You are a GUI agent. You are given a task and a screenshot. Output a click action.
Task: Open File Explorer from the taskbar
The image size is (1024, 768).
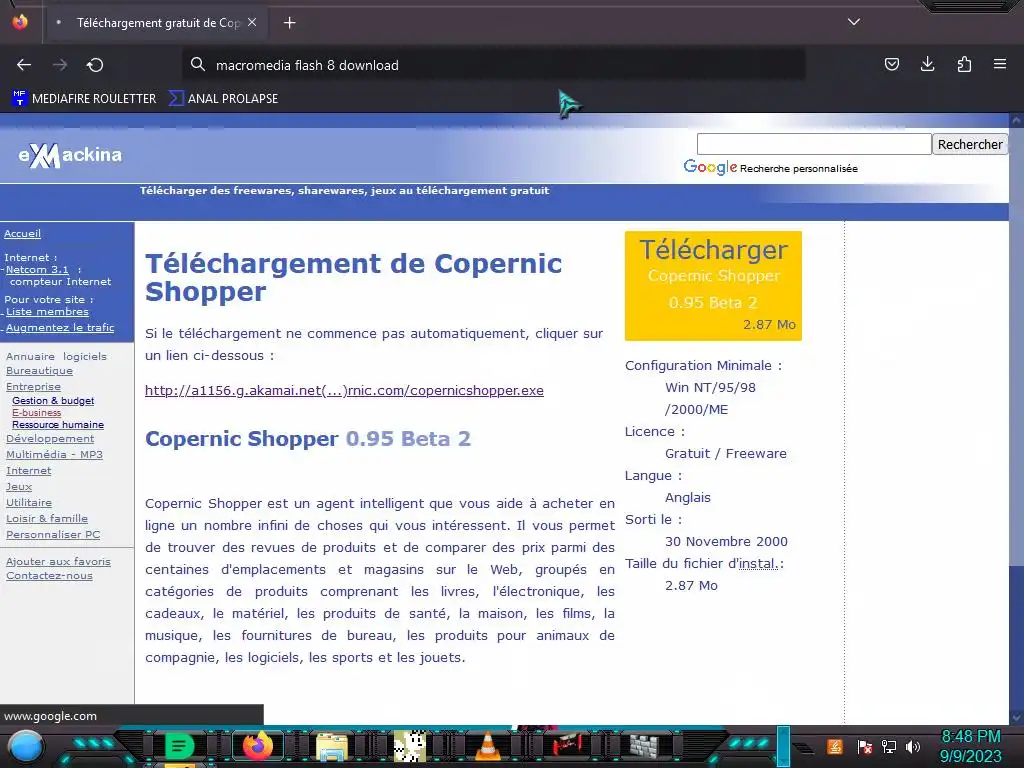(x=332, y=746)
